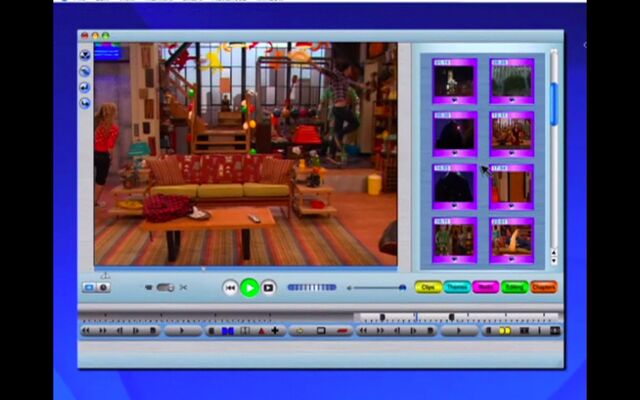This screenshot has width=640, height=400.
Task: Click the filmstrip icon in the bottom toolbar
Action: coord(245,331)
